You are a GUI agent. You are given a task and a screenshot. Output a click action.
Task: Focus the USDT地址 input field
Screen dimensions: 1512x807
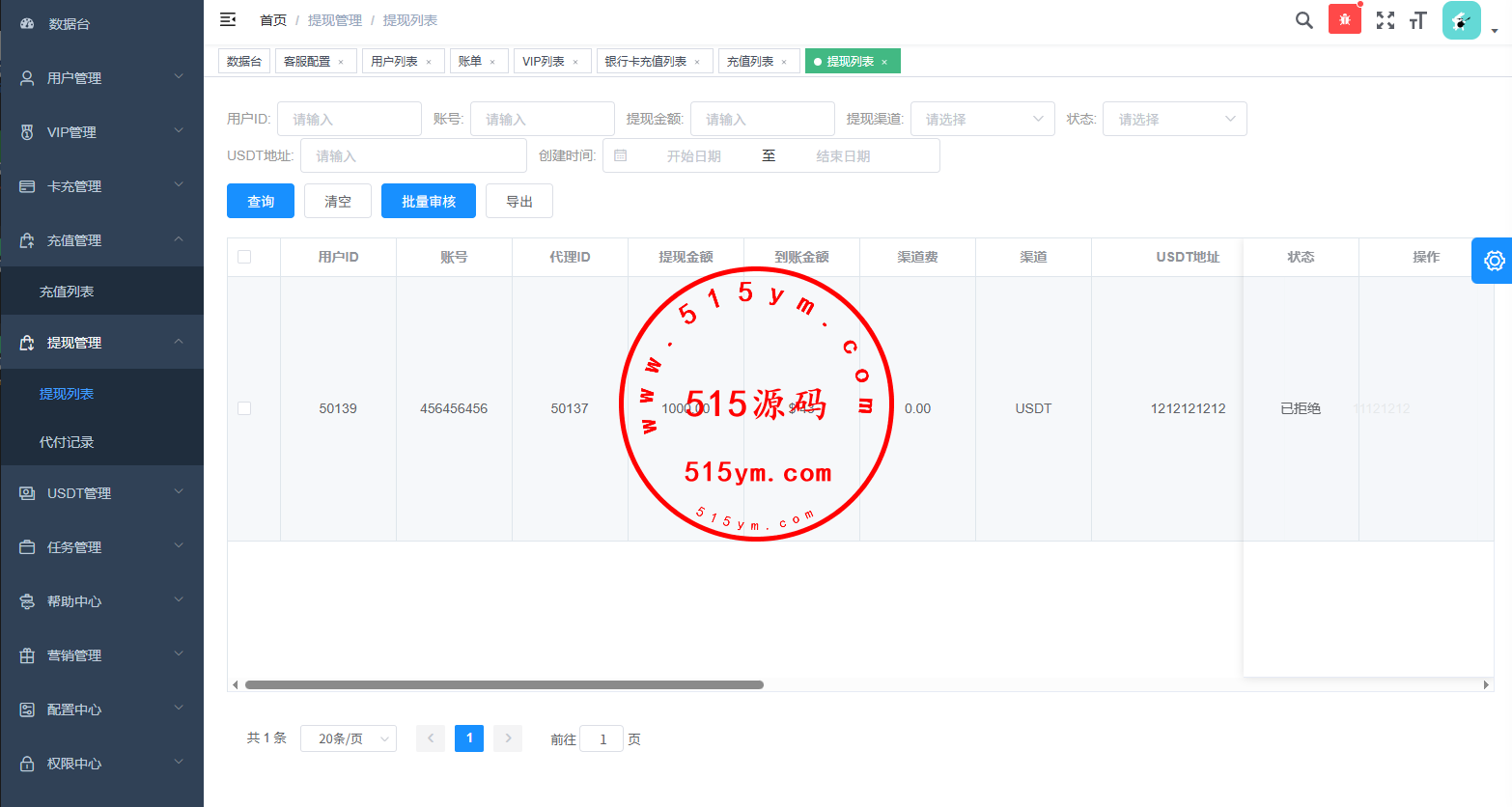pyautogui.click(x=413, y=155)
